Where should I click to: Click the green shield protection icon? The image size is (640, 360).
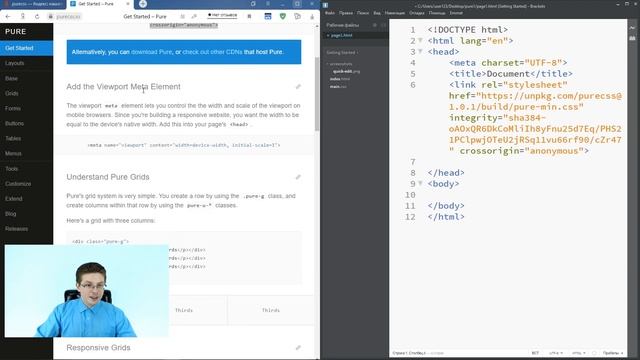tap(282, 16)
